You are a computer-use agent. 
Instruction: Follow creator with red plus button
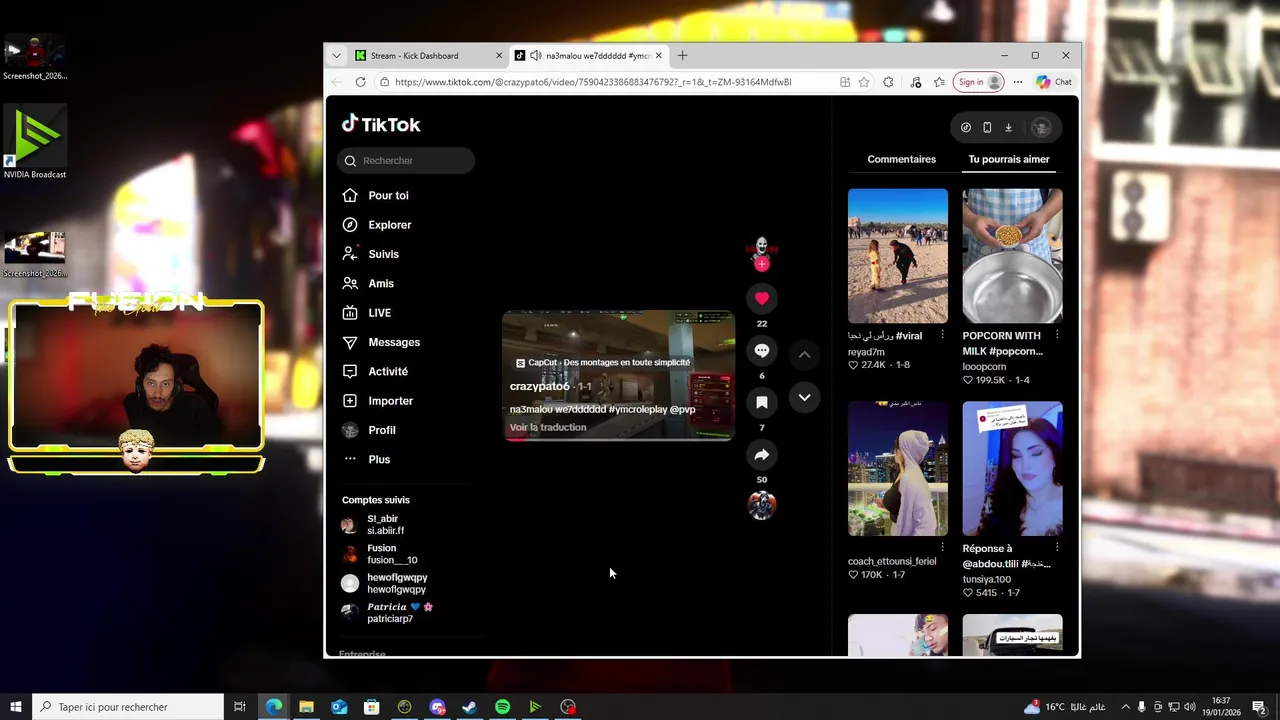click(762, 264)
